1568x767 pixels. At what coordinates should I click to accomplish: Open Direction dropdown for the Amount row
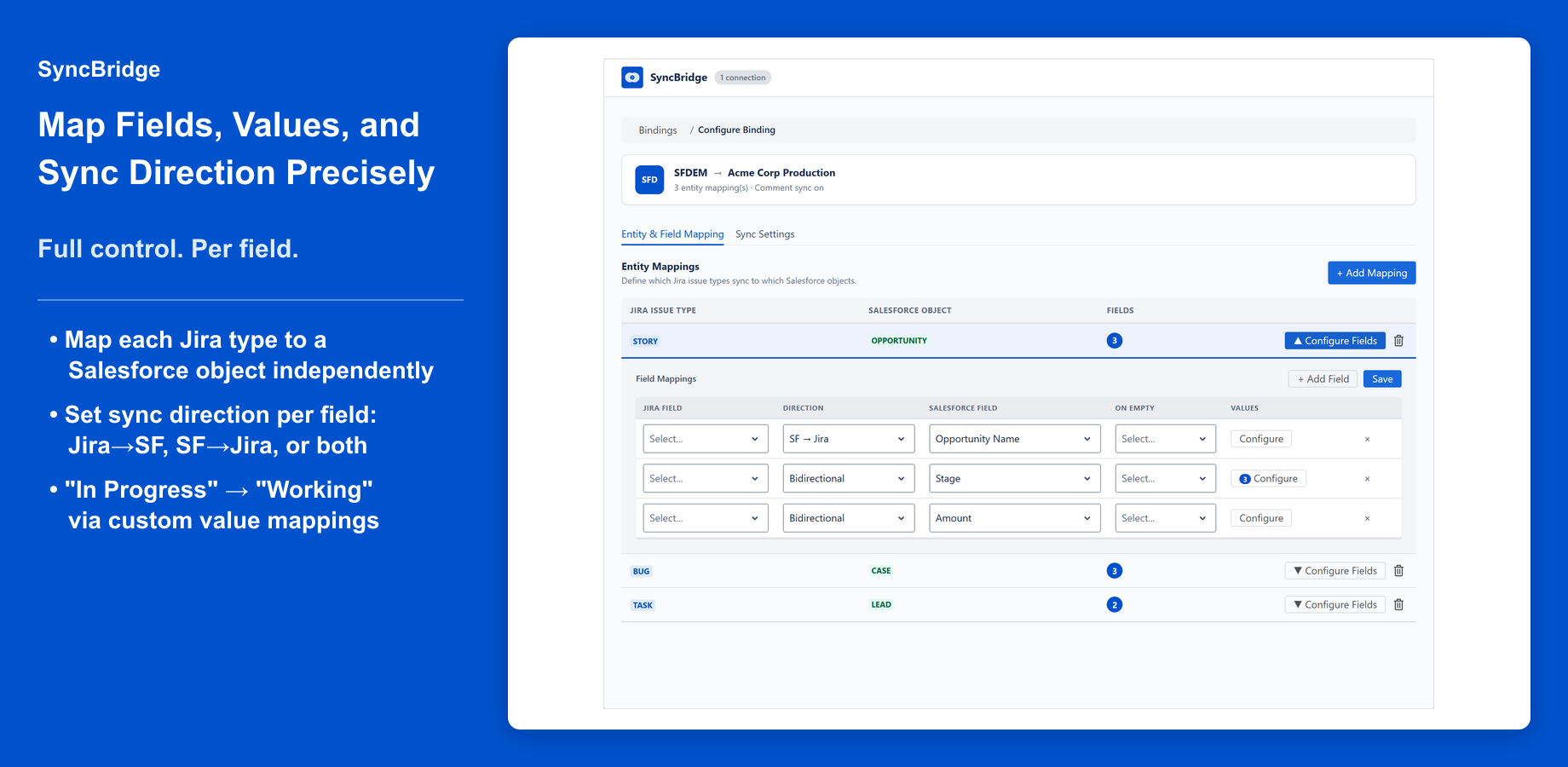pos(849,518)
